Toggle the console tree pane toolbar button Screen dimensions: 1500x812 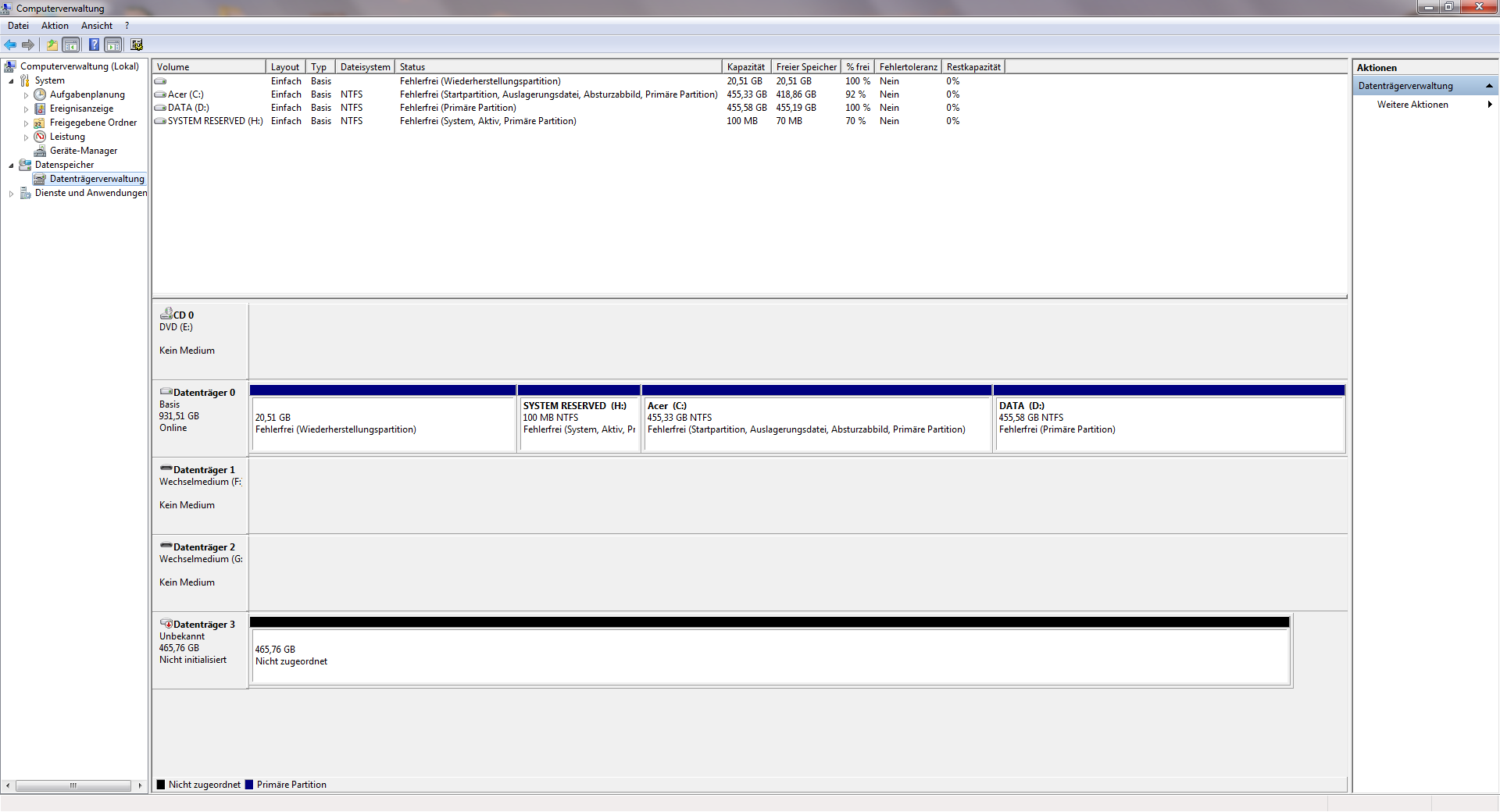tap(71, 45)
